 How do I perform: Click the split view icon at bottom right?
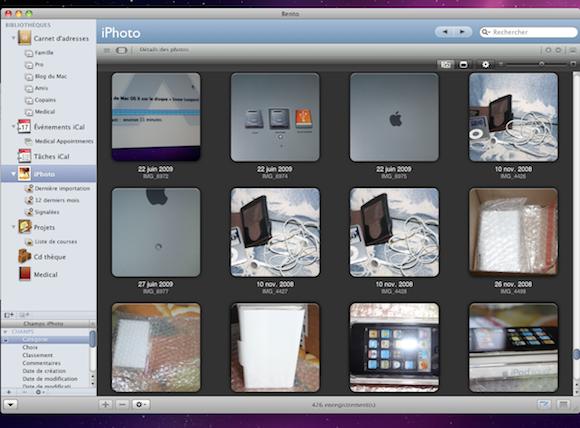(563, 404)
